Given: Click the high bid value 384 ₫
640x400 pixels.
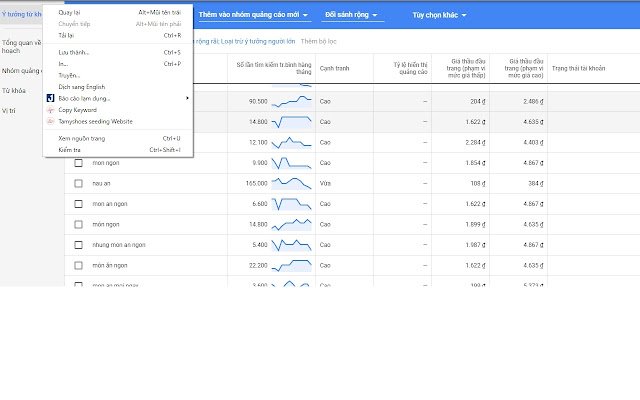Looking at the screenshot, I should (536, 183).
